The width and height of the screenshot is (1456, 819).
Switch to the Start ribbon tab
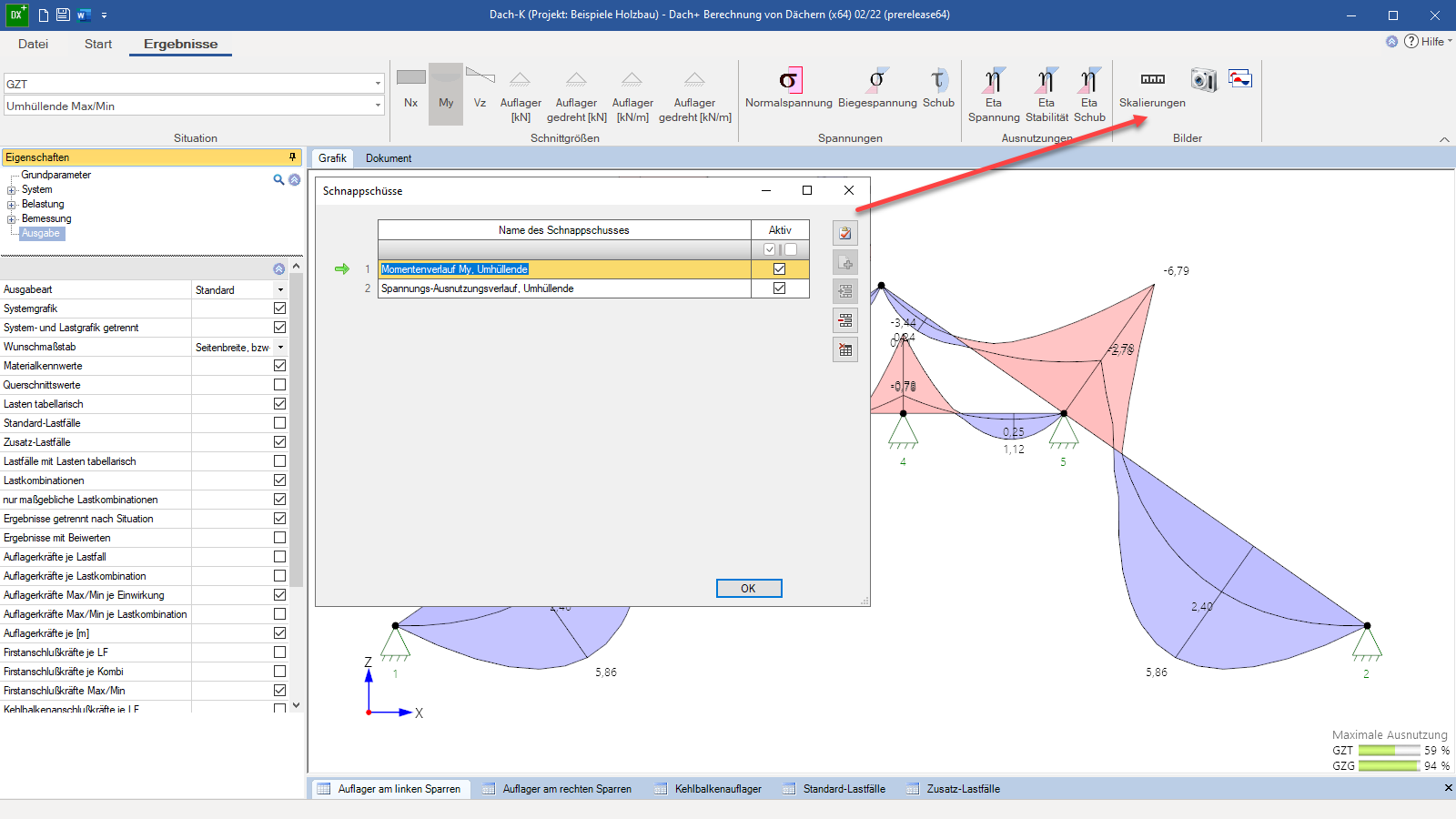point(98,44)
